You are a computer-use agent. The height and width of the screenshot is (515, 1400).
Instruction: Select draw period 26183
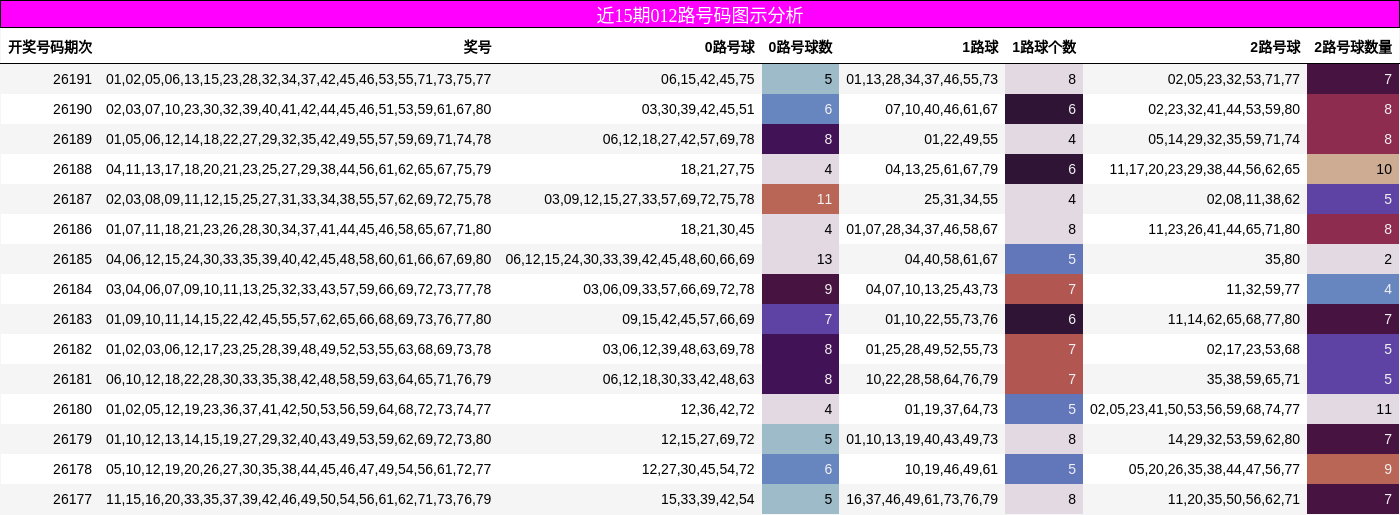72,319
